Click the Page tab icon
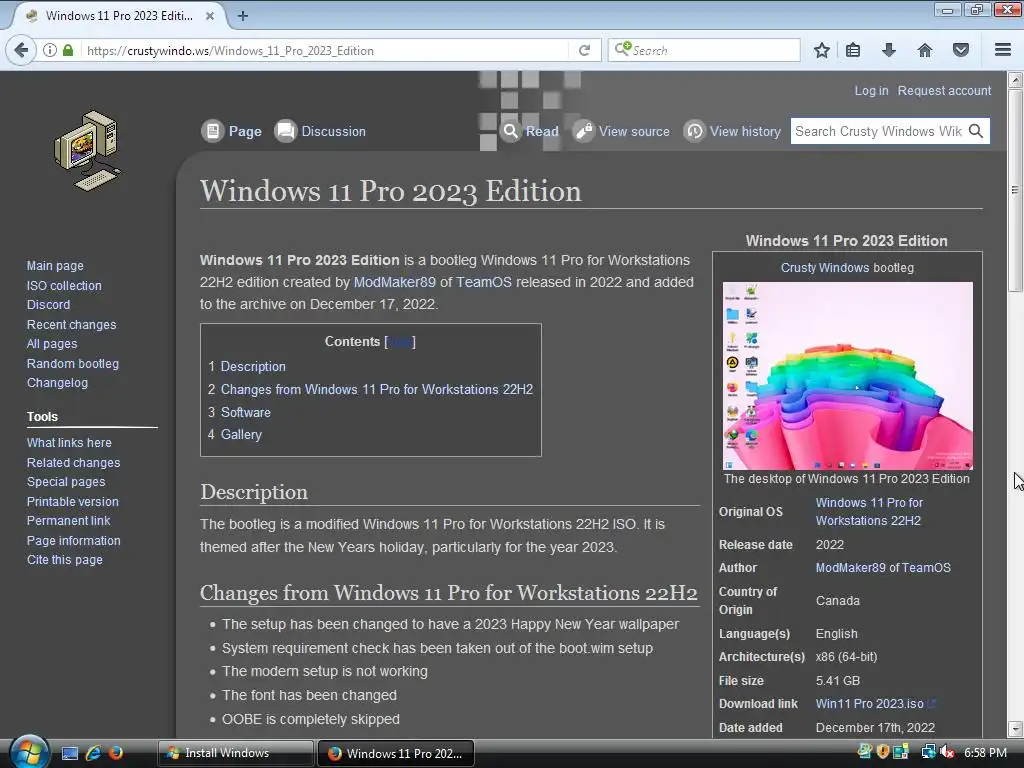Viewport: 1024px width, 768px height. coord(212,131)
